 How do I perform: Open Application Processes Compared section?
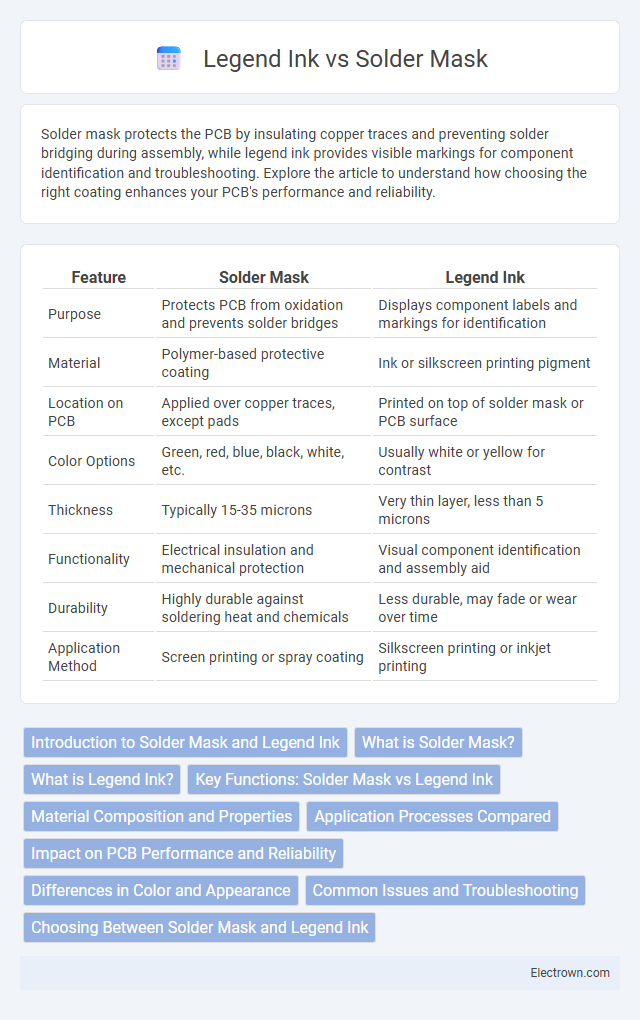tap(433, 816)
